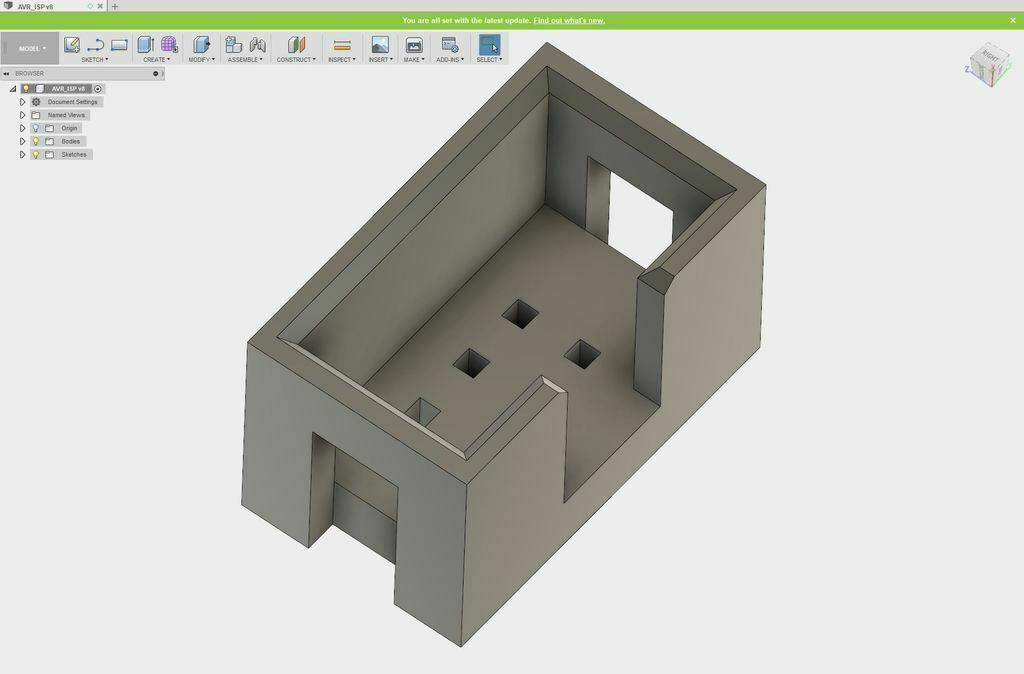Open the CREATE dropdown menu
The width and height of the screenshot is (1024, 674).
coord(157,59)
